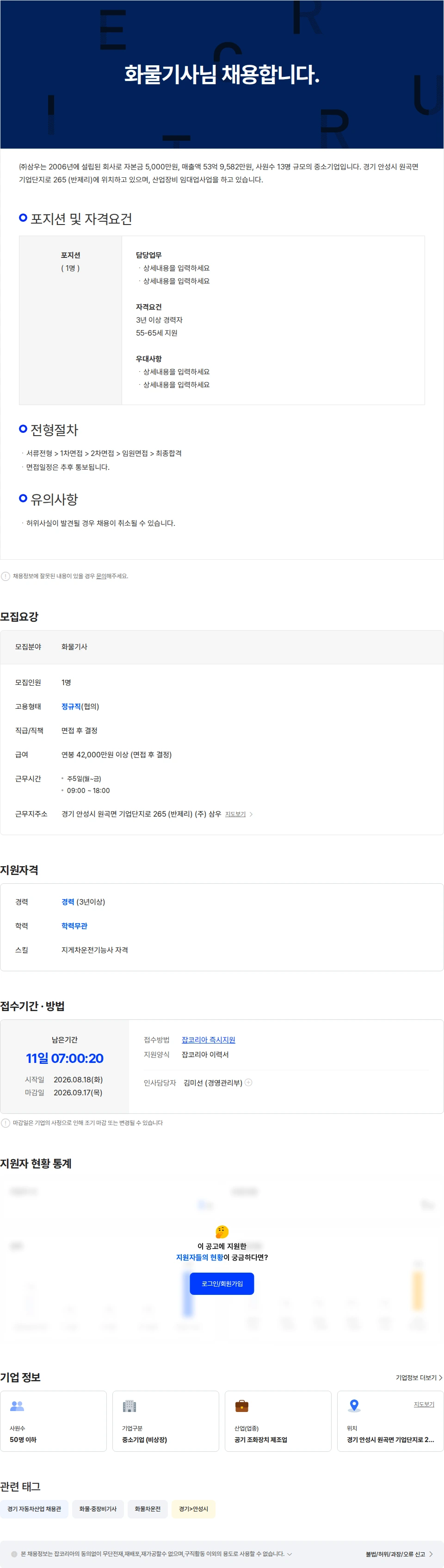Click the 위치 map pin icon
This screenshot has height=1568, width=444.
tap(354, 1406)
